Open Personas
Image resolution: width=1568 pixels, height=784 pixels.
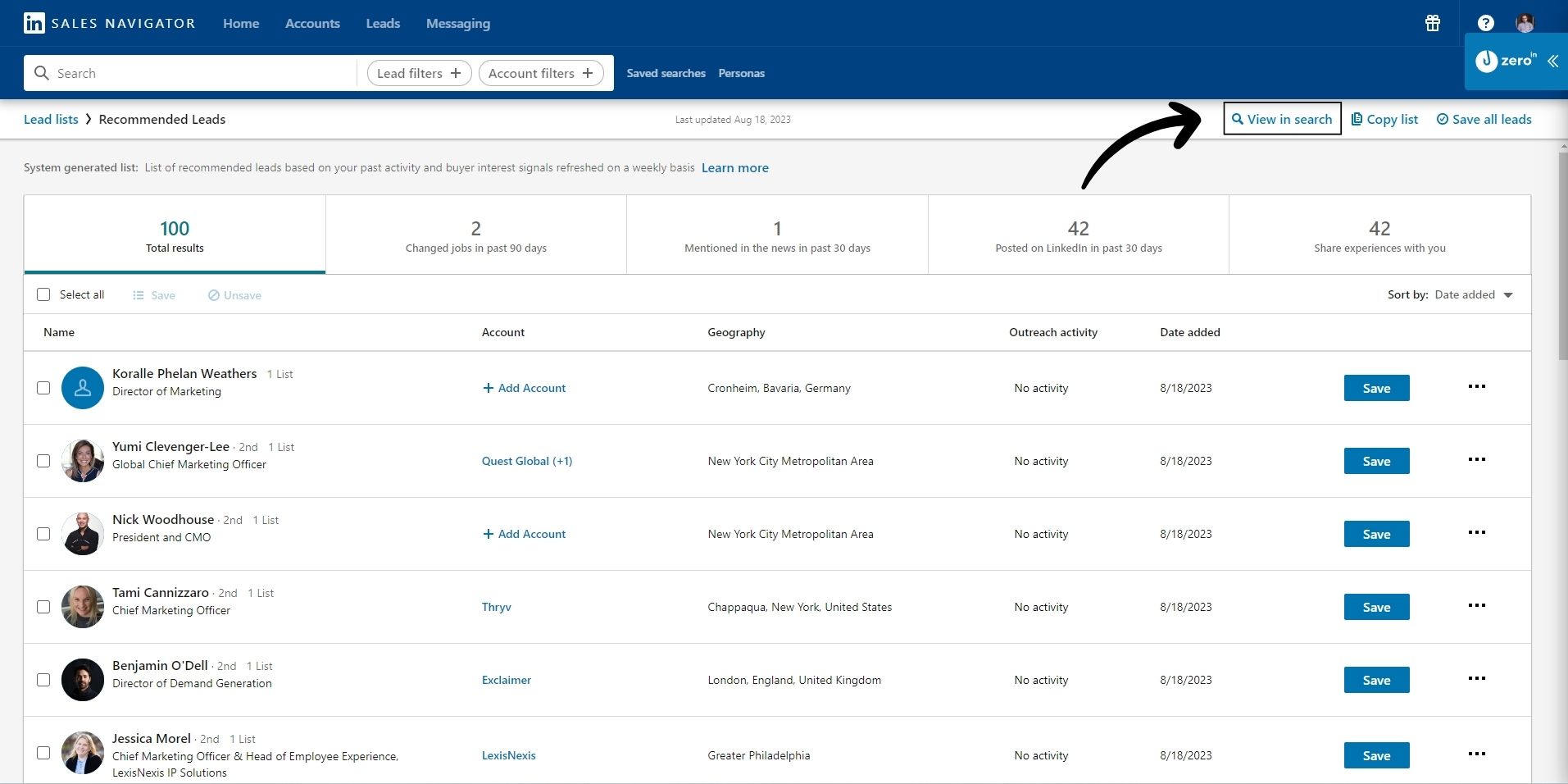click(x=741, y=73)
